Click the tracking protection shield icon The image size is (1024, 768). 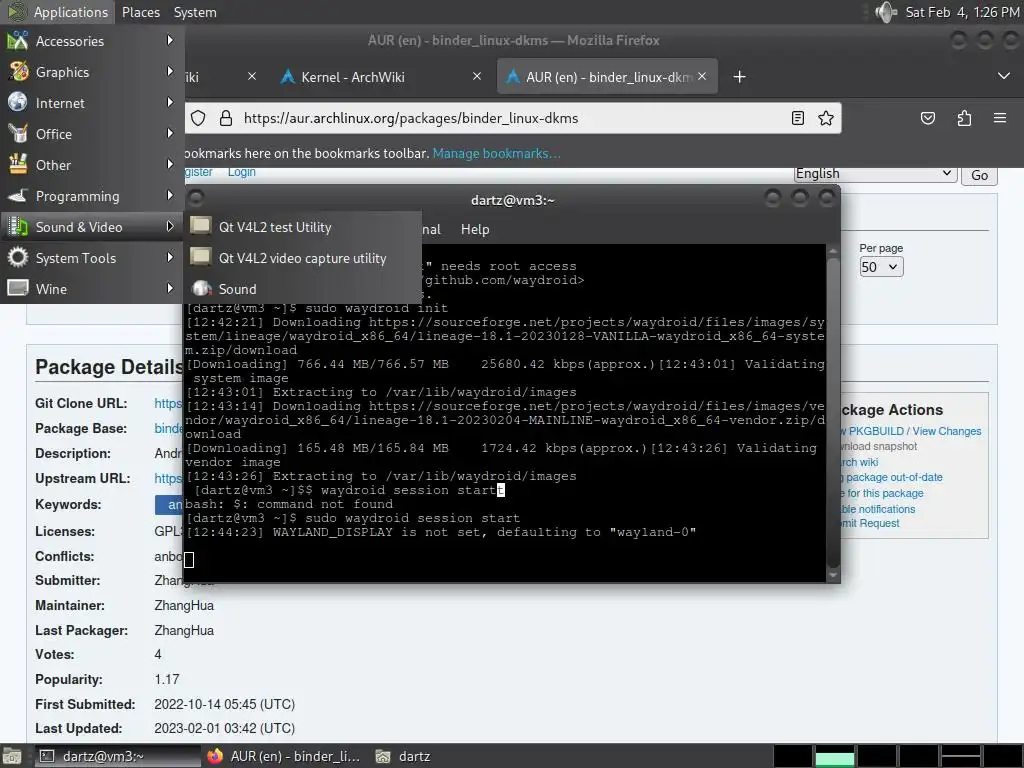click(x=199, y=118)
